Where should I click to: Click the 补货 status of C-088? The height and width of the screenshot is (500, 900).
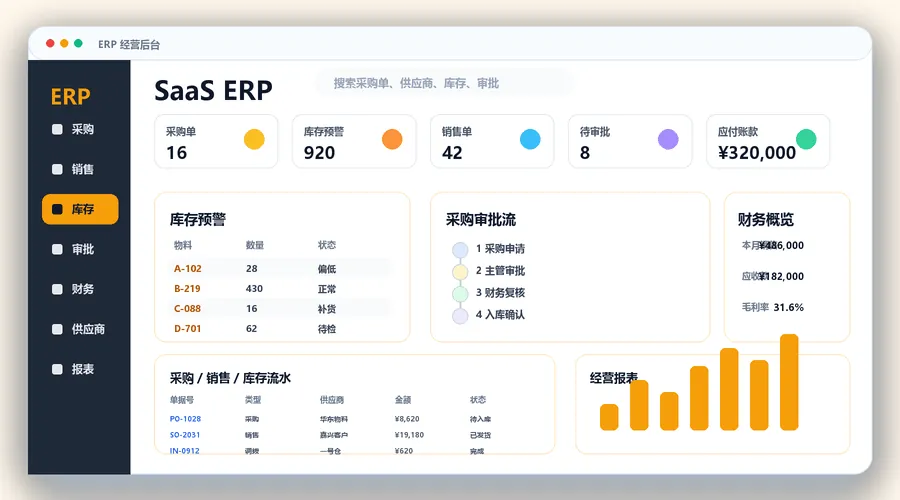(327, 309)
